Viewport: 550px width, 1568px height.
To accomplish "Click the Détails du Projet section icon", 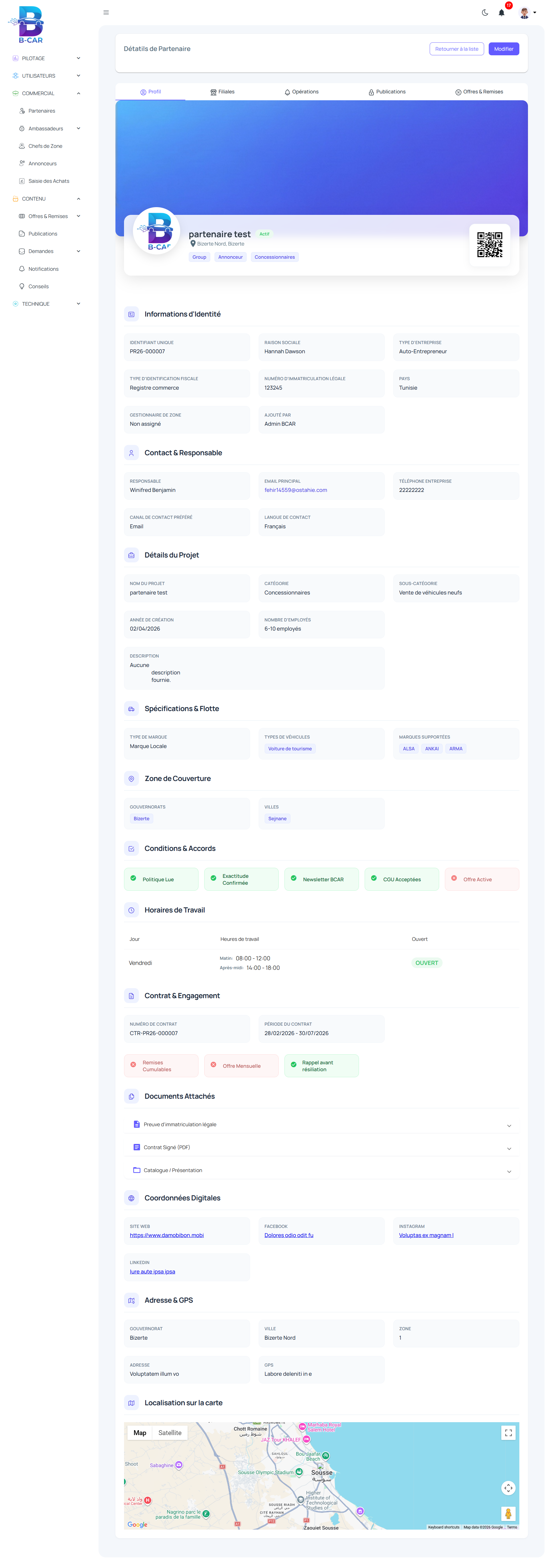I will click(x=131, y=555).
